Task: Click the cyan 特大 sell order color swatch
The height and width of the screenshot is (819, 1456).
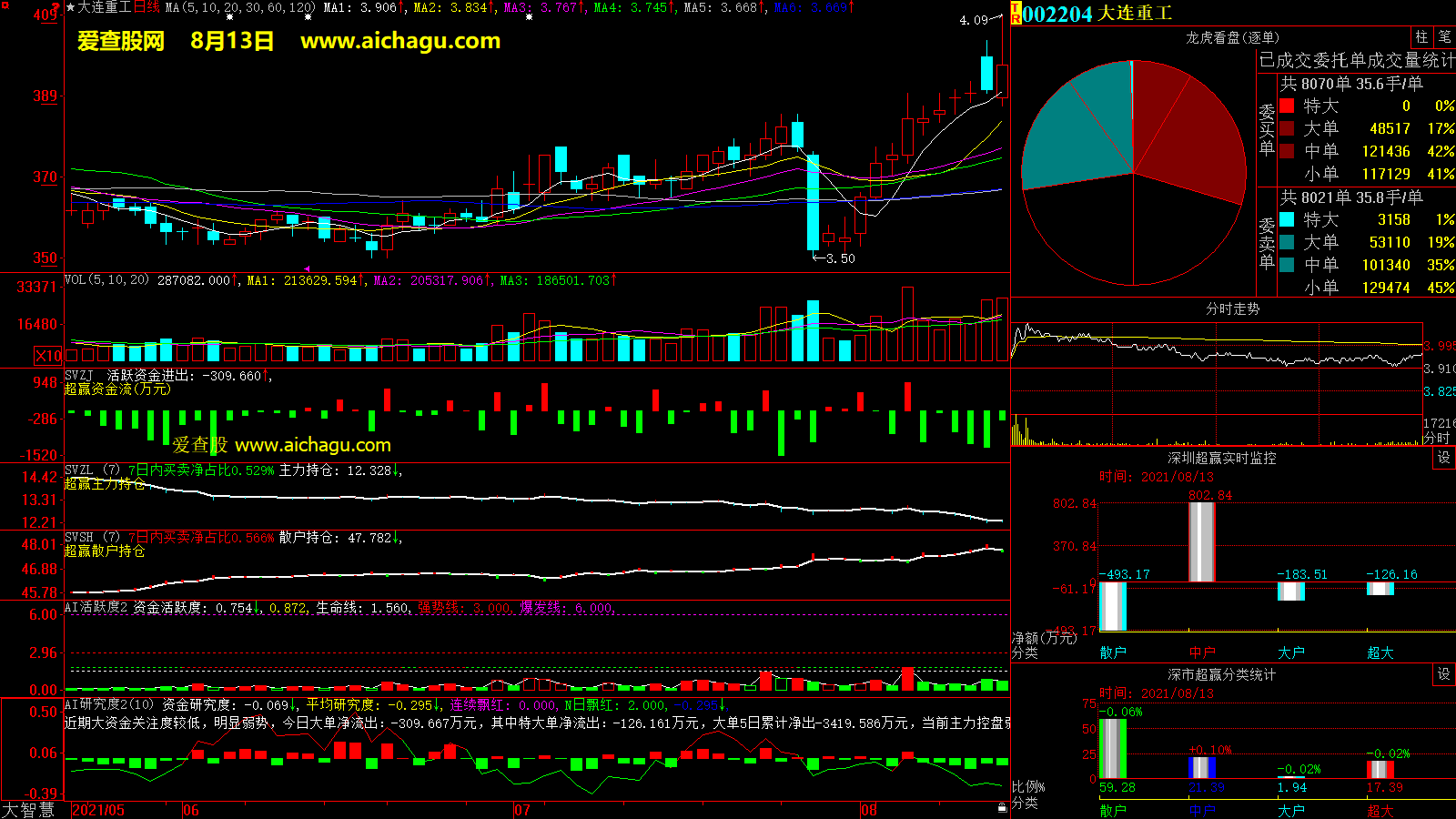Action: point(1287,219)
